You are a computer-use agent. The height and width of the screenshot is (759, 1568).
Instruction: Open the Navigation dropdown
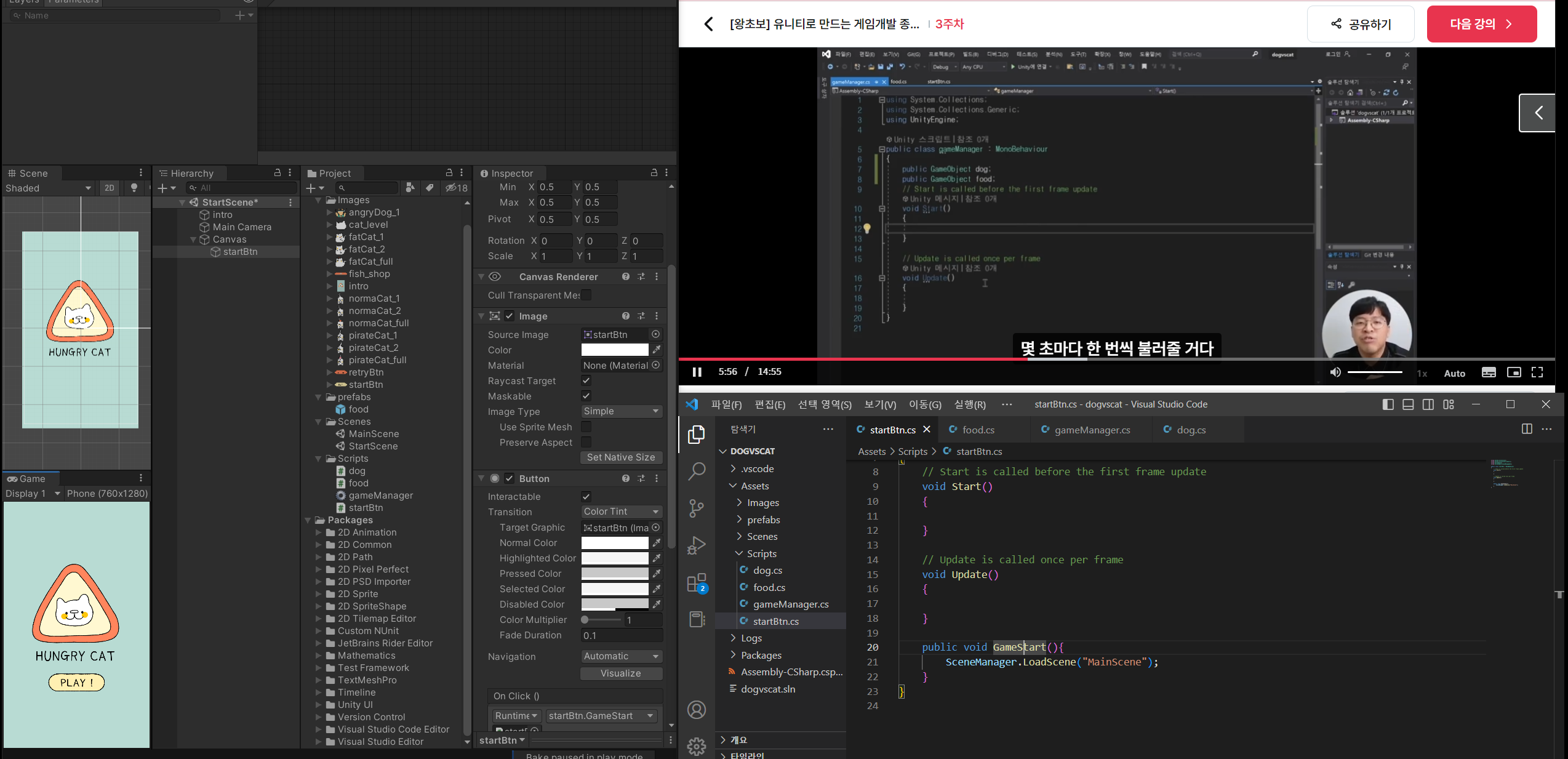pos(622,656)
